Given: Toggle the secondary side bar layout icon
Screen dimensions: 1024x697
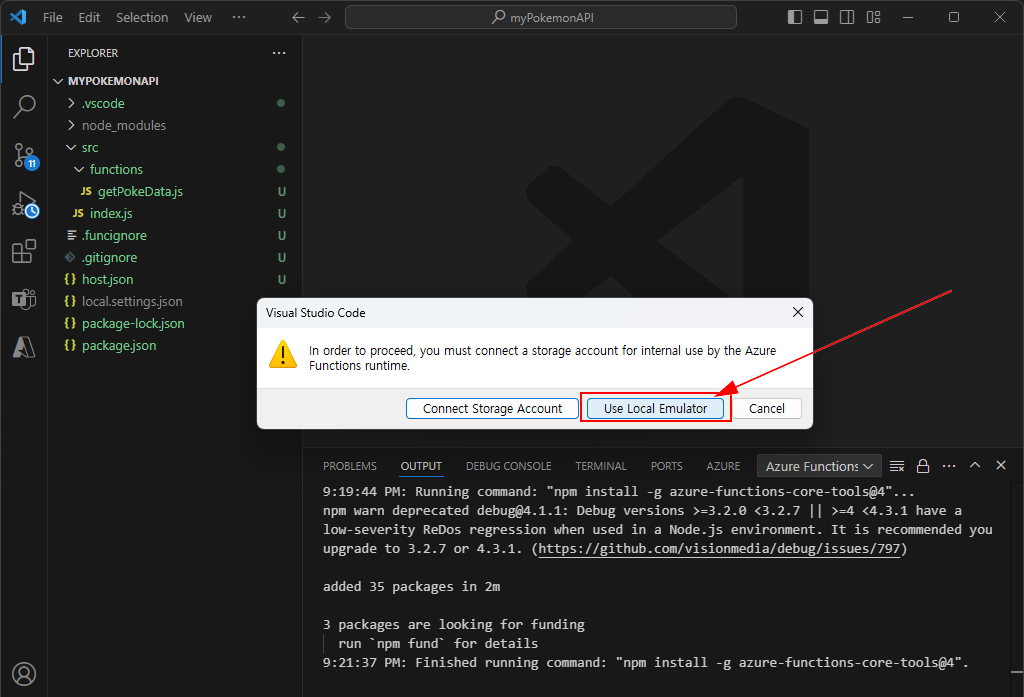Looking at the screenshot, I should [847, 17].
